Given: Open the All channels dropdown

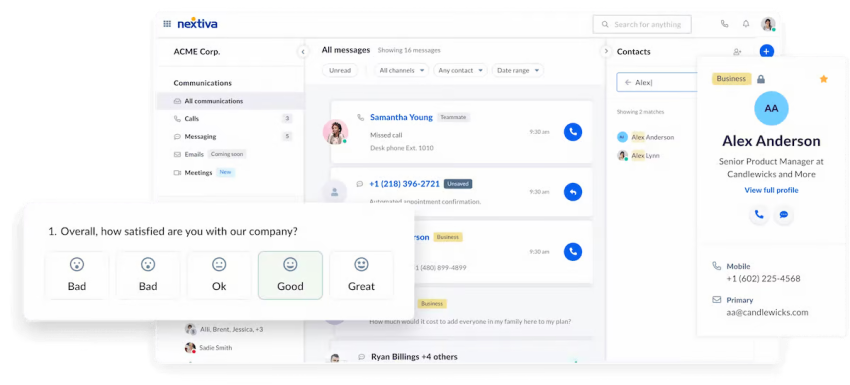Looking at the screenshot, I should pyautogui.click(x=401, y=70).
